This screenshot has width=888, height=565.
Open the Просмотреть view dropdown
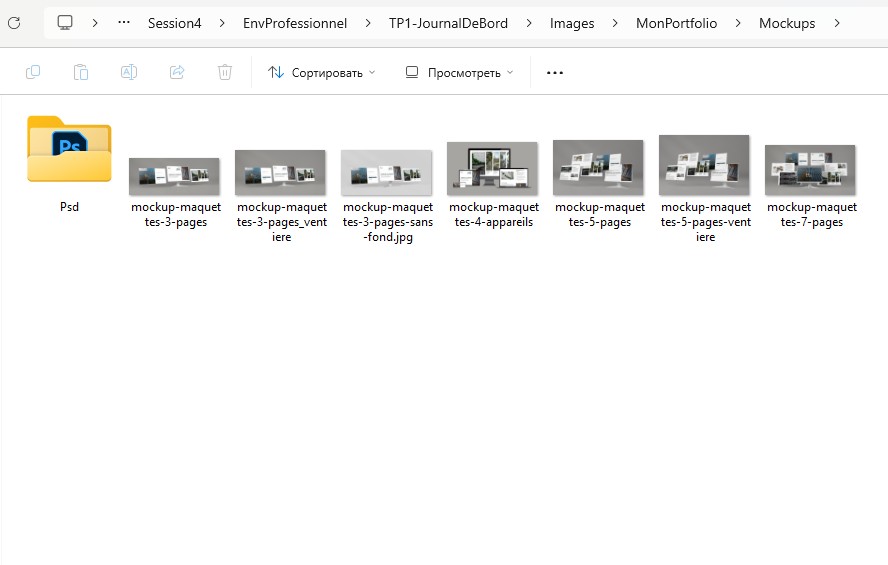point(459,72)
